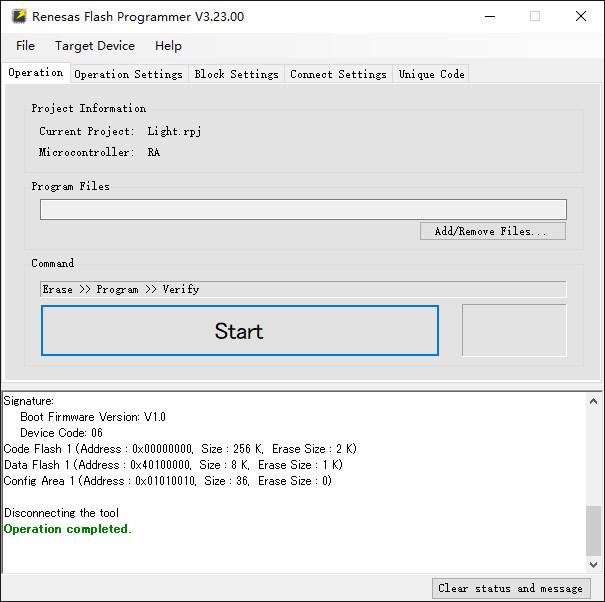605x602 pixels.
Task: Switch to the Block Settings tab
Action: tap(236, 74)
